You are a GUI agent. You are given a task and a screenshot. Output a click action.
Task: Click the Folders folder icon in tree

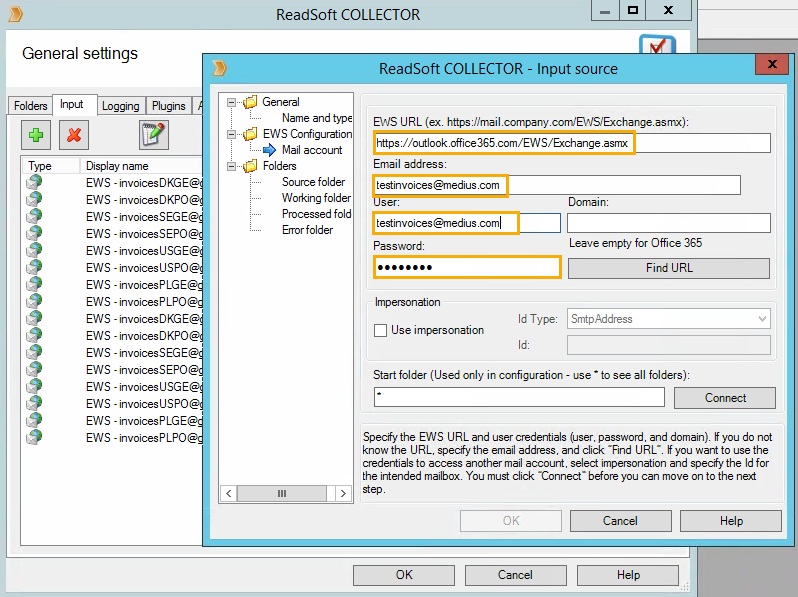point(250,166)
